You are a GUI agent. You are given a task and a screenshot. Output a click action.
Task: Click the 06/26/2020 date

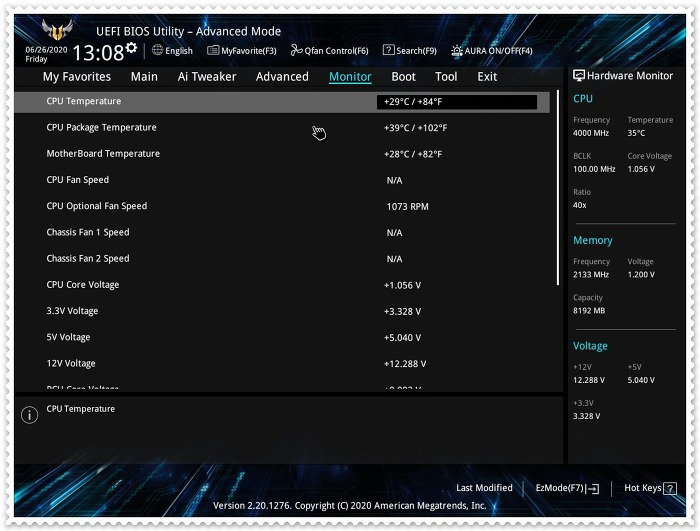click(x=46, y=50)
